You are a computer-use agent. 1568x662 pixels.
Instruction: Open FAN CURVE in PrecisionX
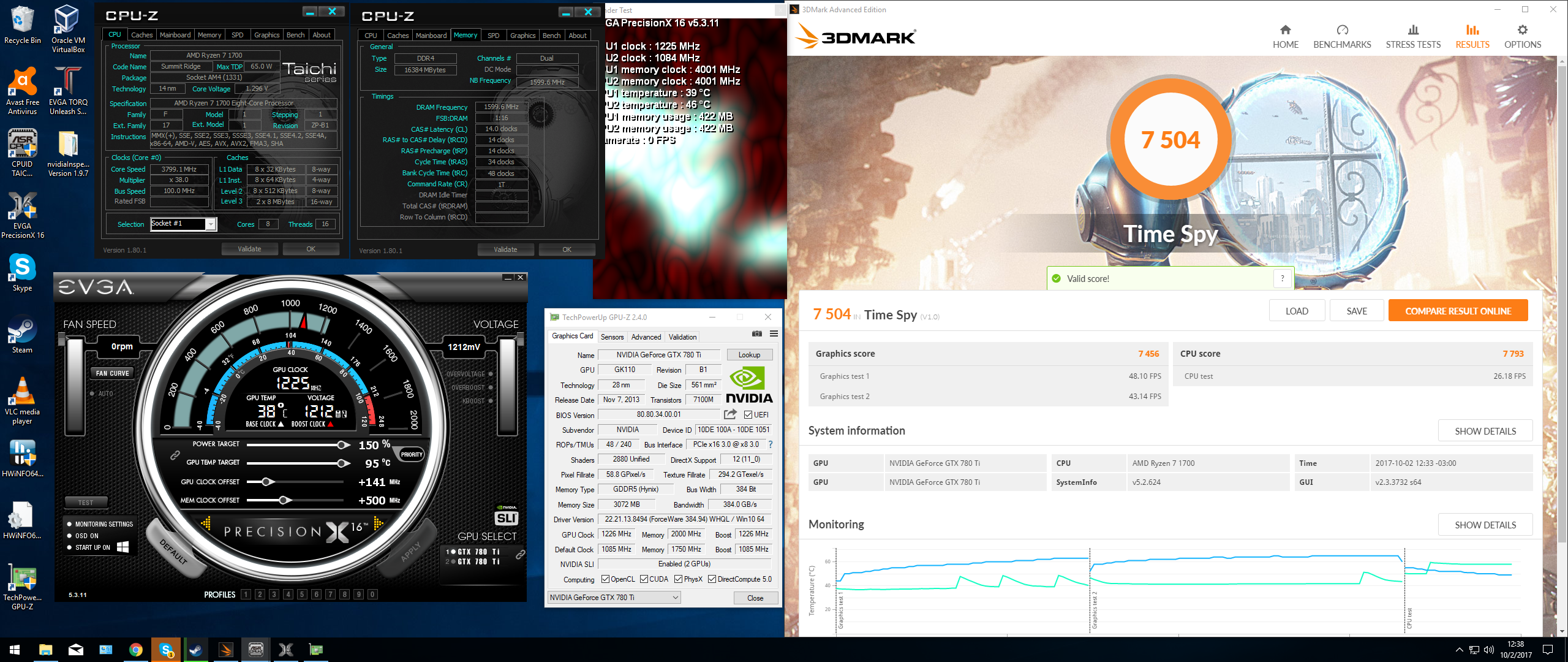tap(112, 373)
